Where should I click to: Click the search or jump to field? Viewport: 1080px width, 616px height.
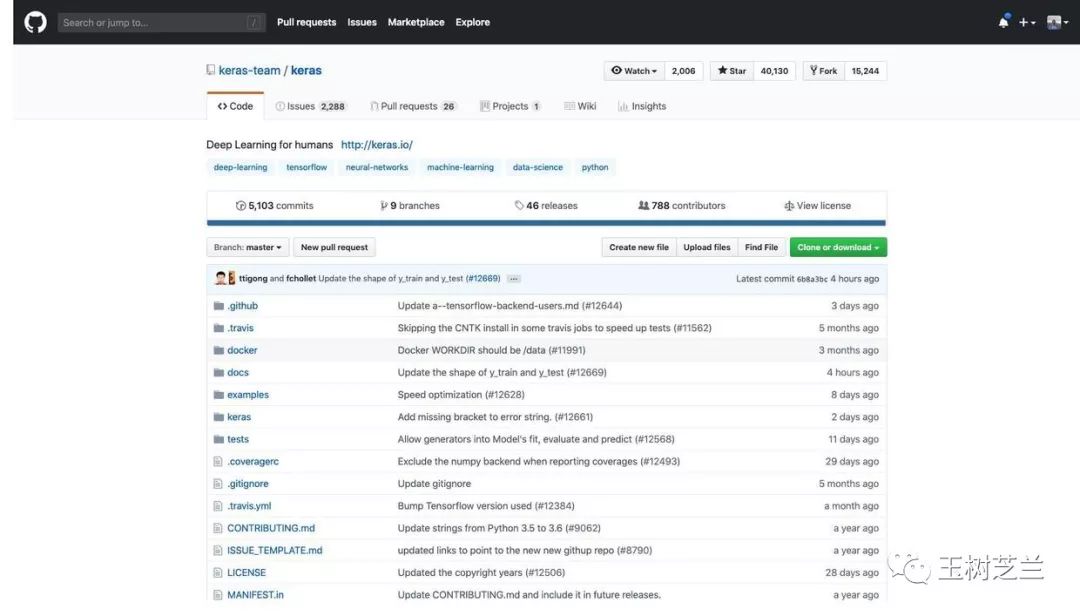[x=161, y=22]
